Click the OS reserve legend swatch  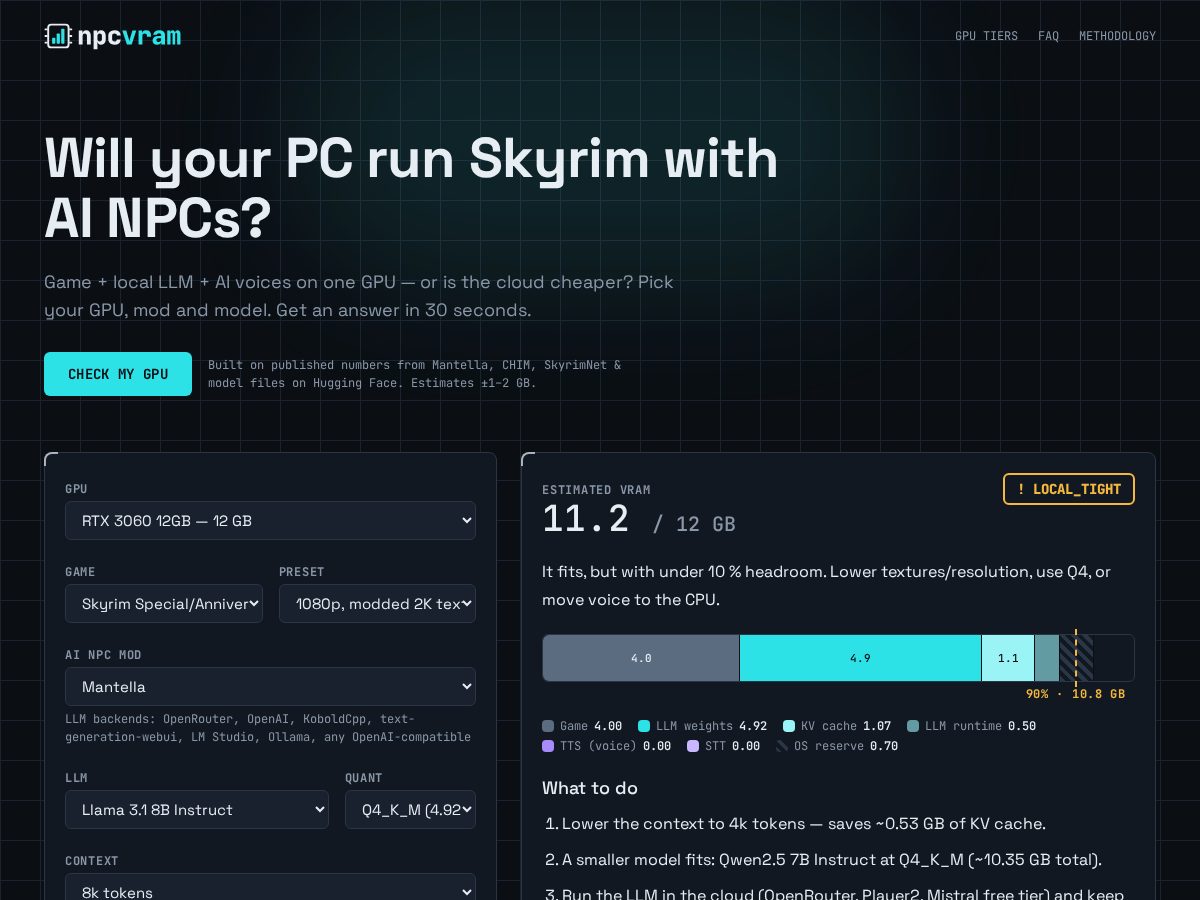tap(782, 746)
